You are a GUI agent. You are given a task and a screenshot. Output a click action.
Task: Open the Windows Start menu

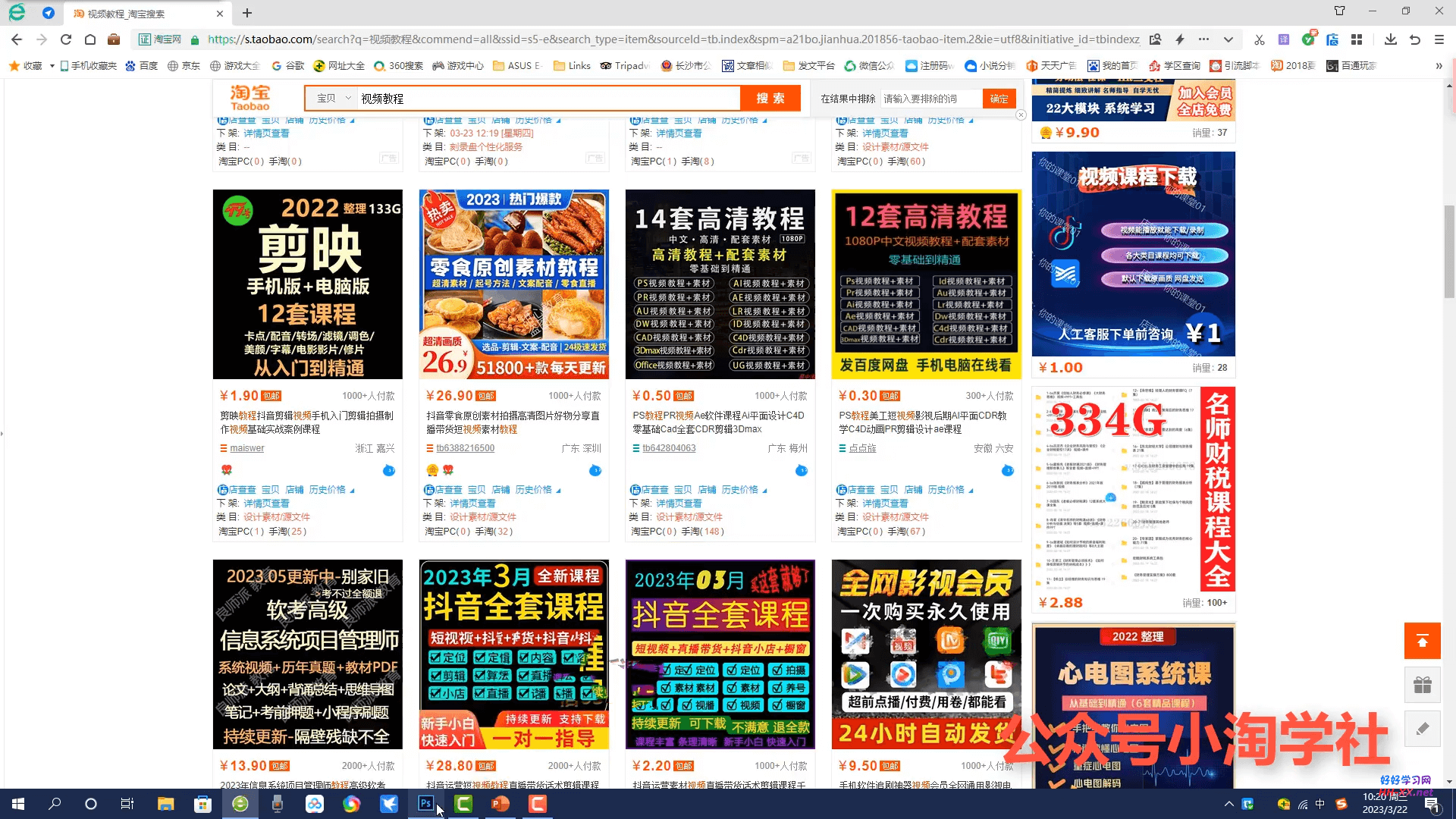point(18,804)
